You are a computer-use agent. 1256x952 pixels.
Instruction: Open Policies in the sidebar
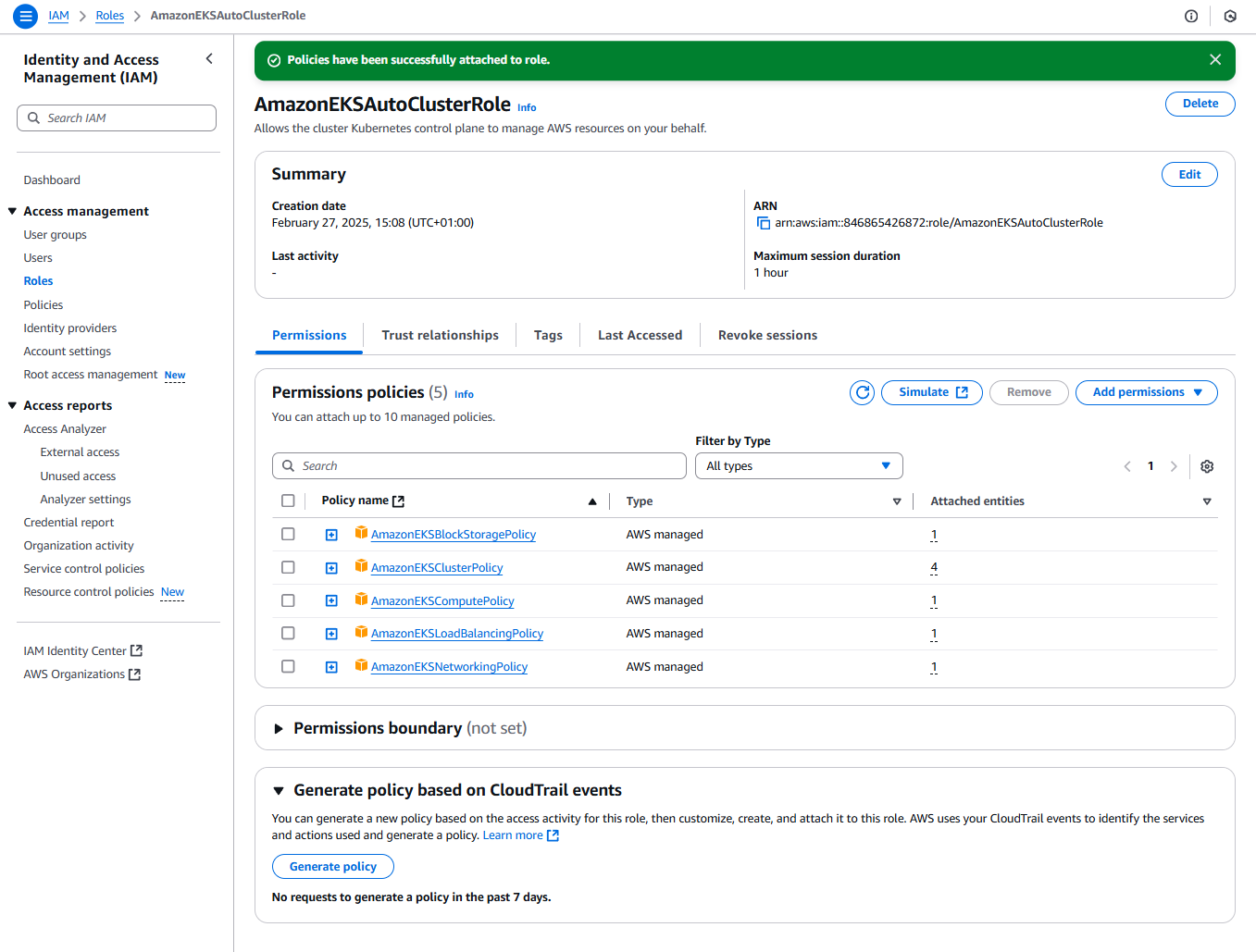click(x=44, y=304)
